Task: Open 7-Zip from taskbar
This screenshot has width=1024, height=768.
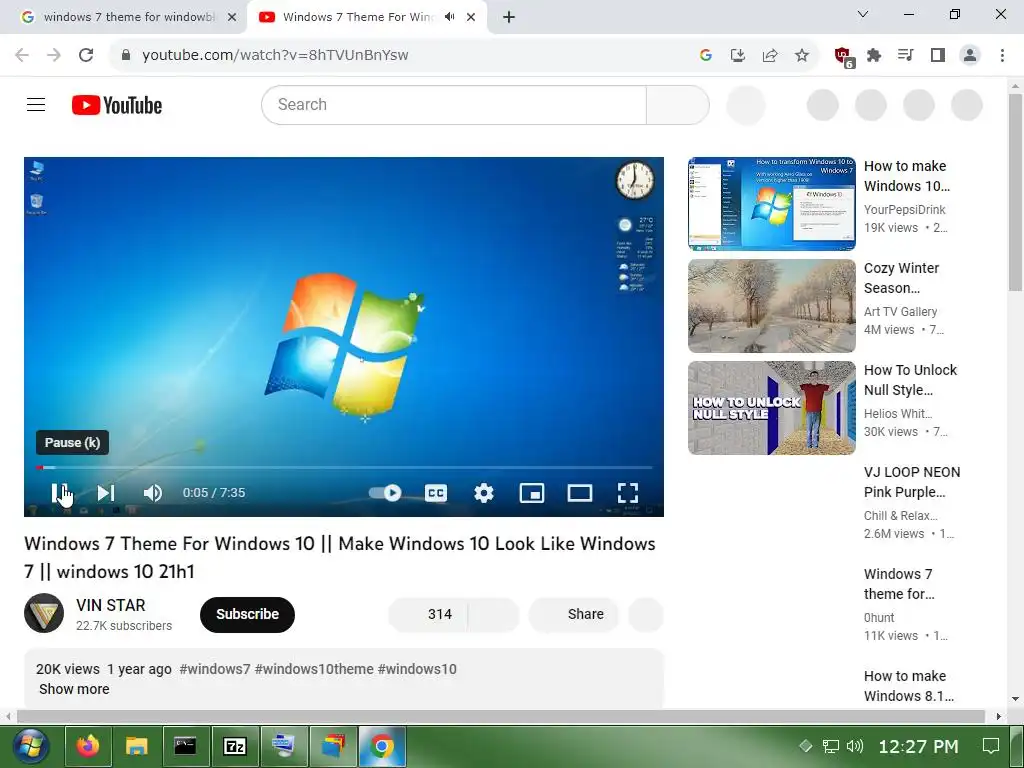Action: click(x=234, y=746)
